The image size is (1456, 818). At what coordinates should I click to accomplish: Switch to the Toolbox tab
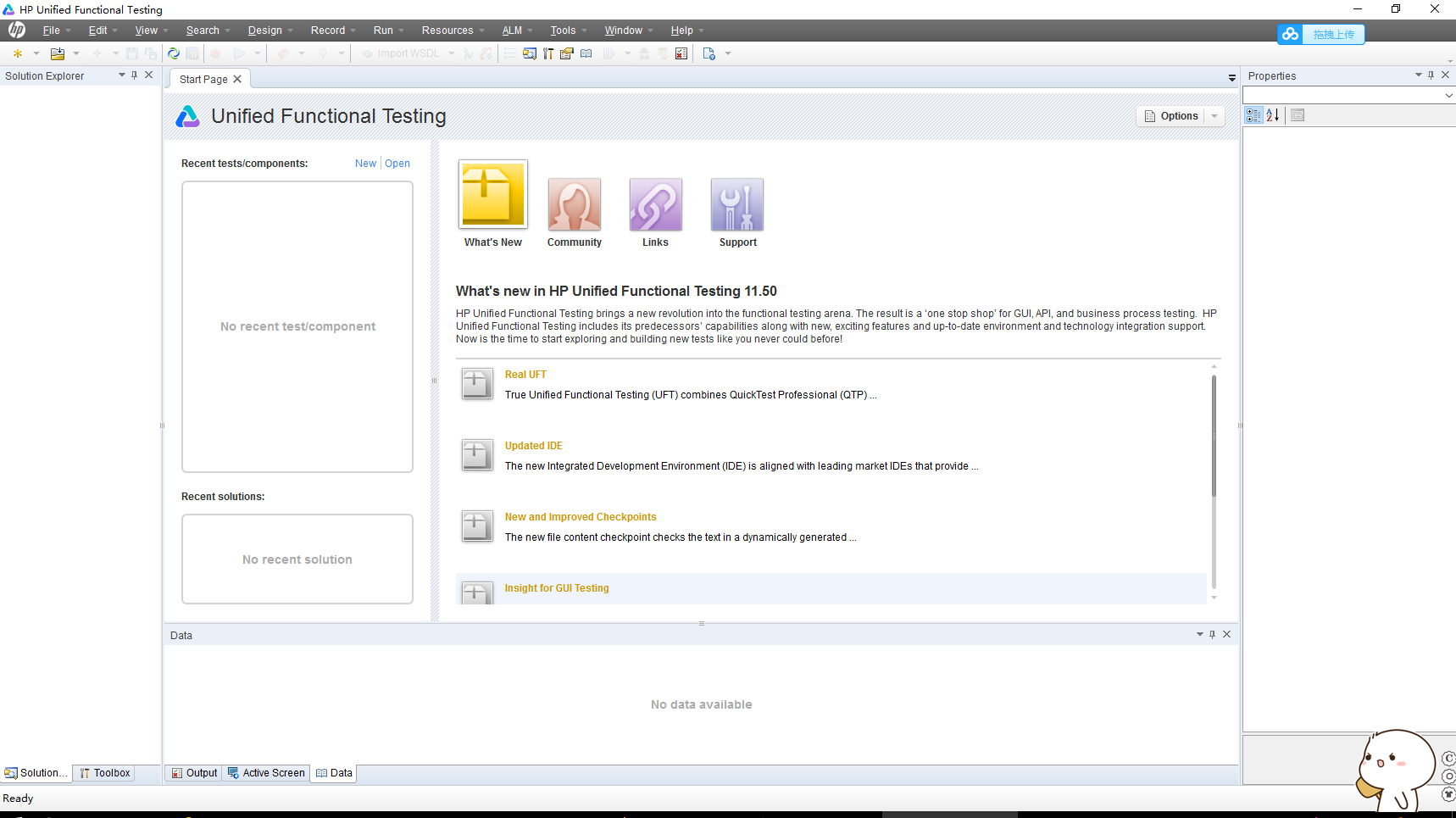pos(105,773)
